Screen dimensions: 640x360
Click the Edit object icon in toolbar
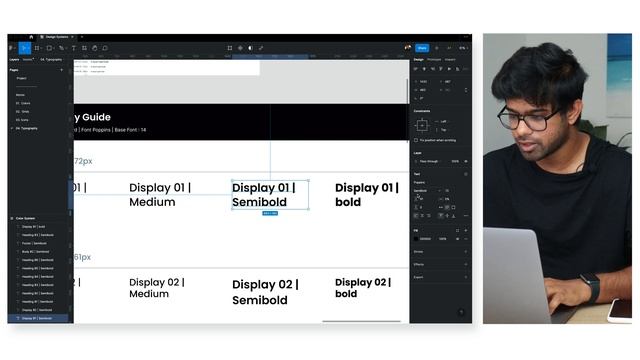[x=230, y=48]
